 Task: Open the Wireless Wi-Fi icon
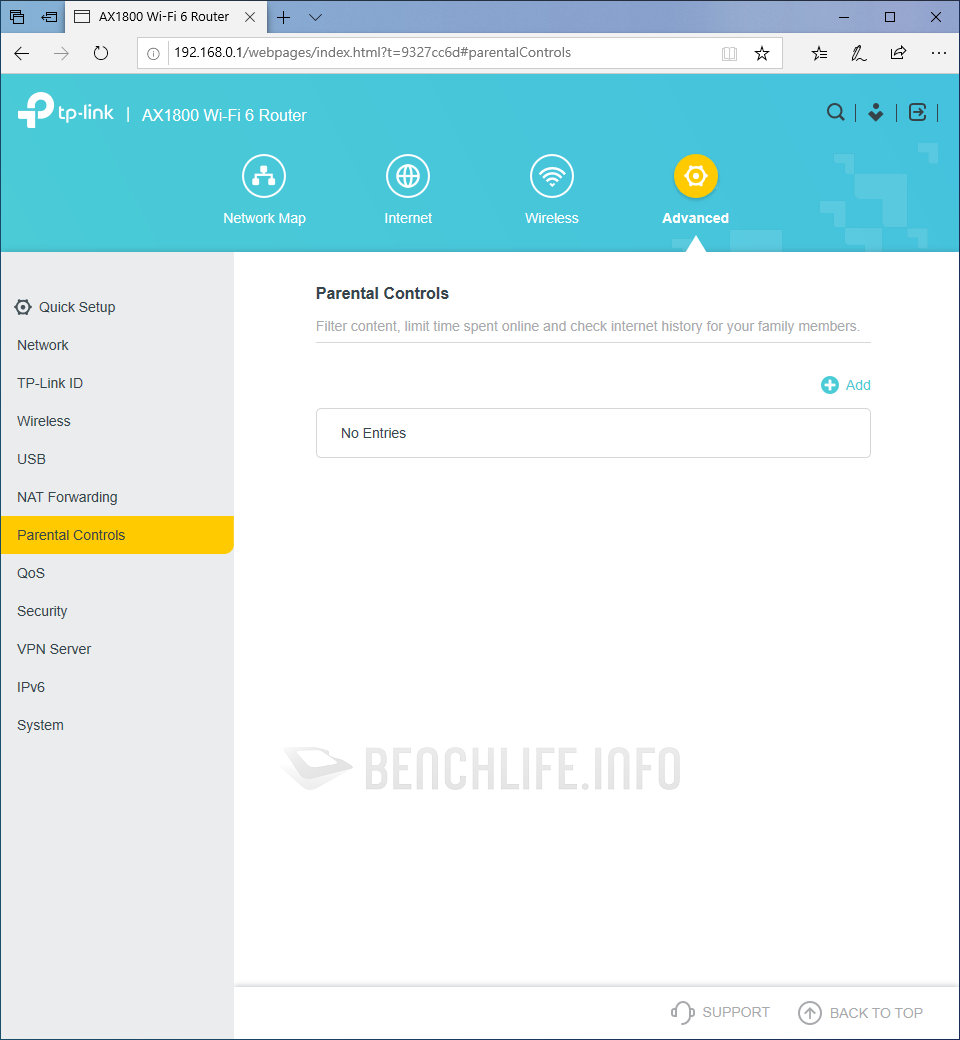pos(552,176)
